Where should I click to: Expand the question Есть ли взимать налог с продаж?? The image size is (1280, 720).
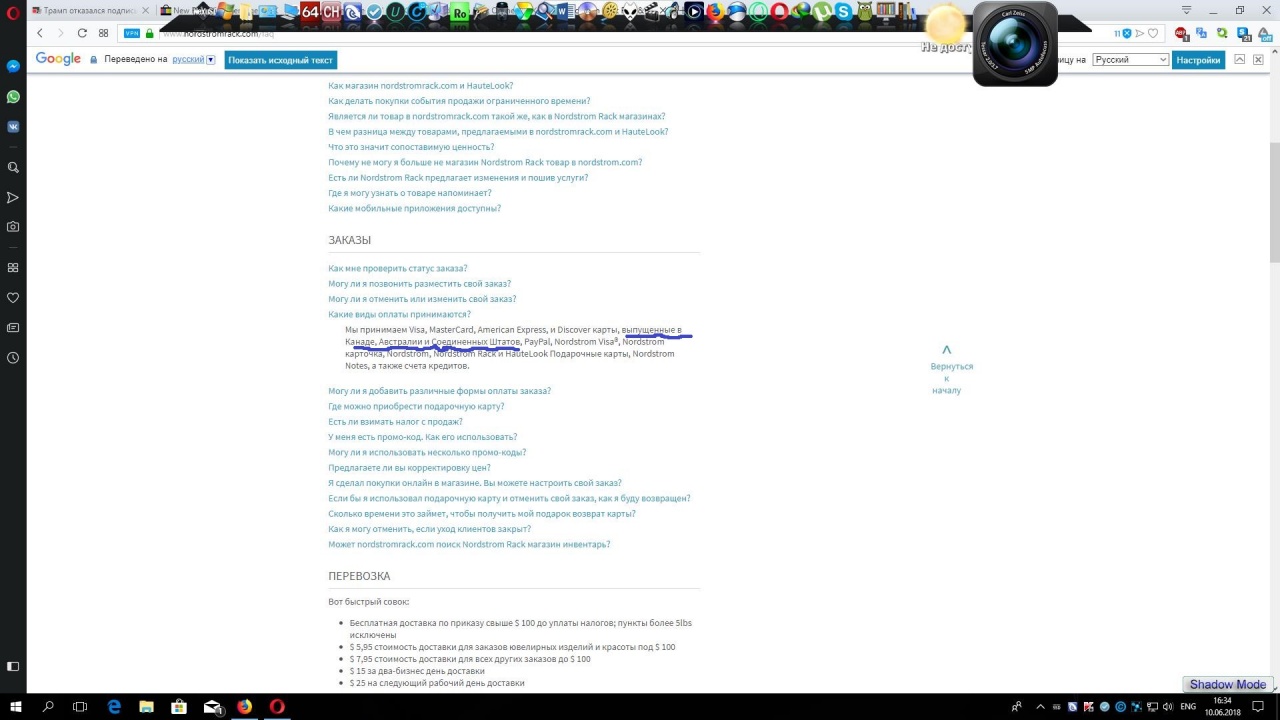395,421
